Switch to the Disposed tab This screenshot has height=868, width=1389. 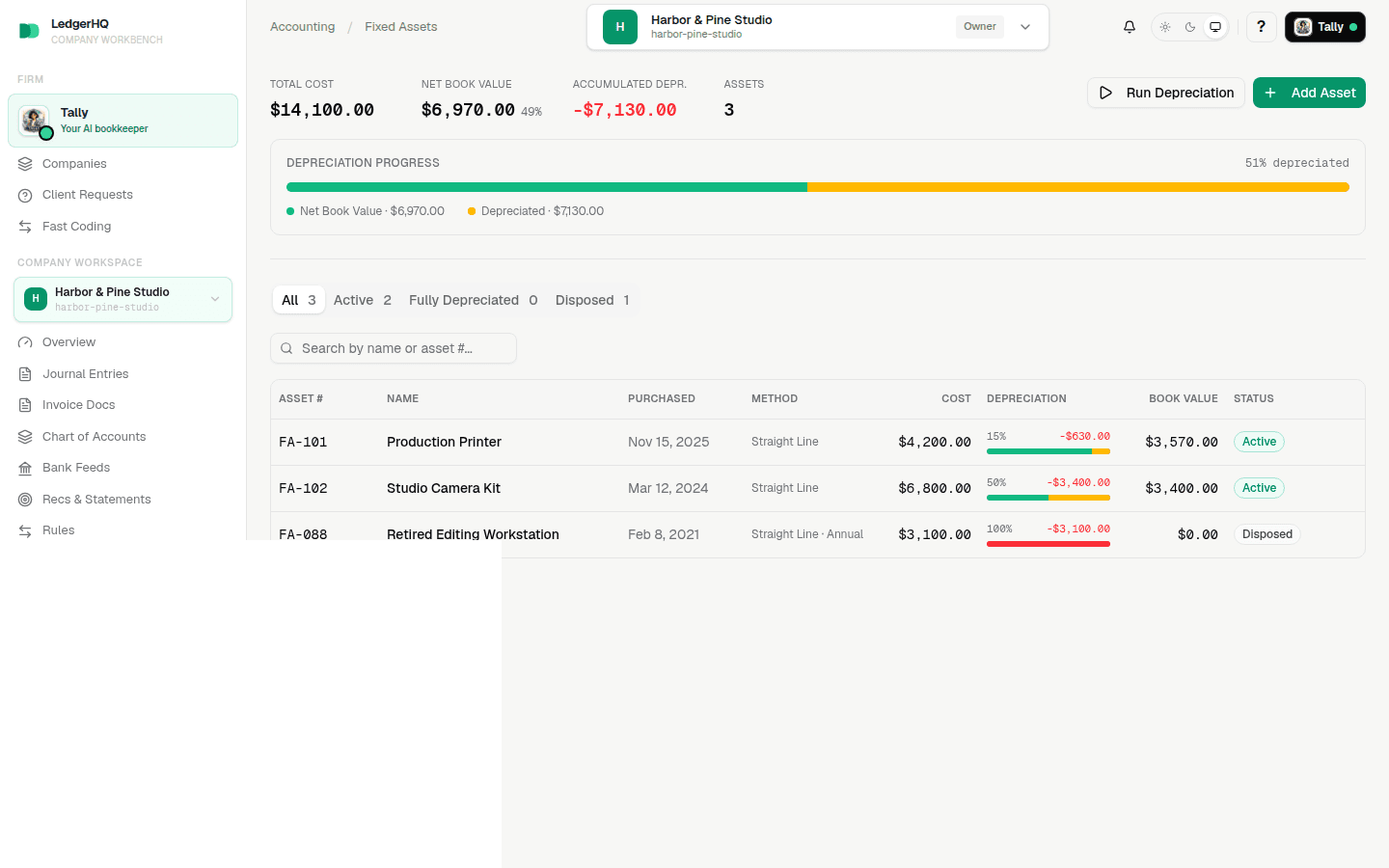point(592,300)
